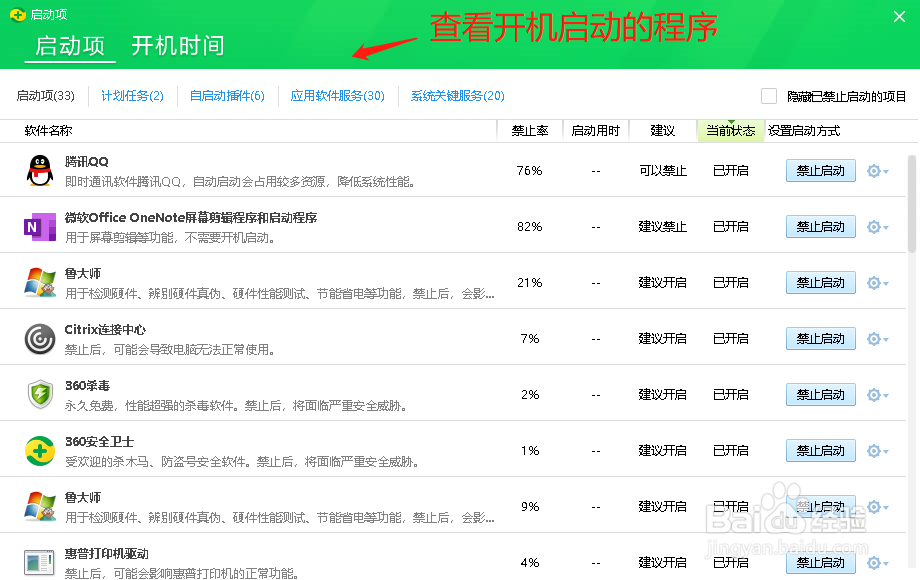Viewport: 920px width, 580px height.
Task: Open the 自启动插件(6) sub-tab
Action: (227, 96)
